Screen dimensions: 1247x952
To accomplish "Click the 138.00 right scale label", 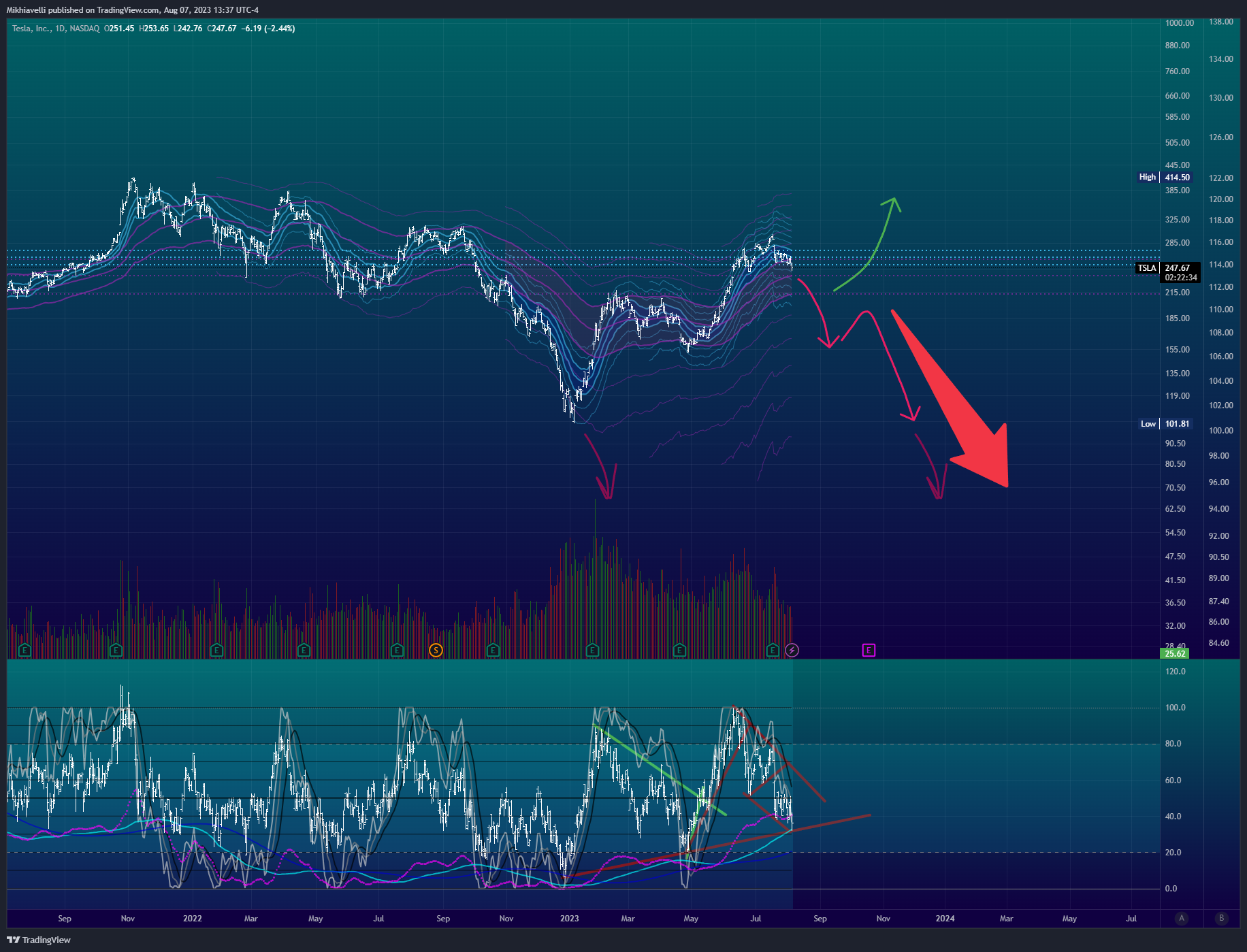I will point(1221,22).
